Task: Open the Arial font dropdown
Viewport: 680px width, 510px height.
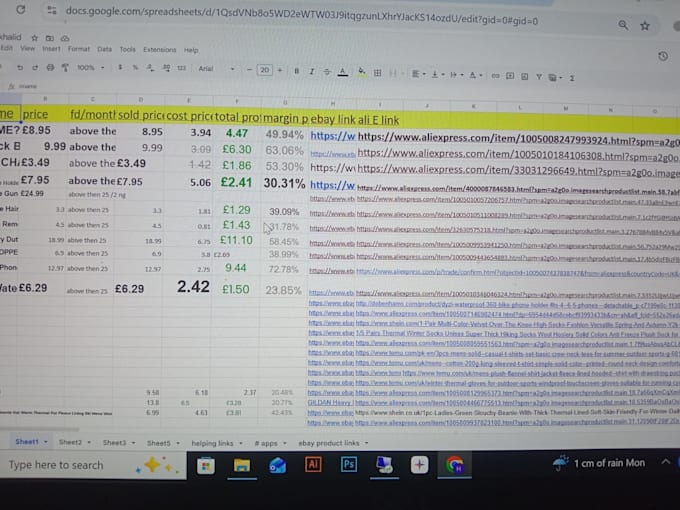Action: click(x=216, y=69)
